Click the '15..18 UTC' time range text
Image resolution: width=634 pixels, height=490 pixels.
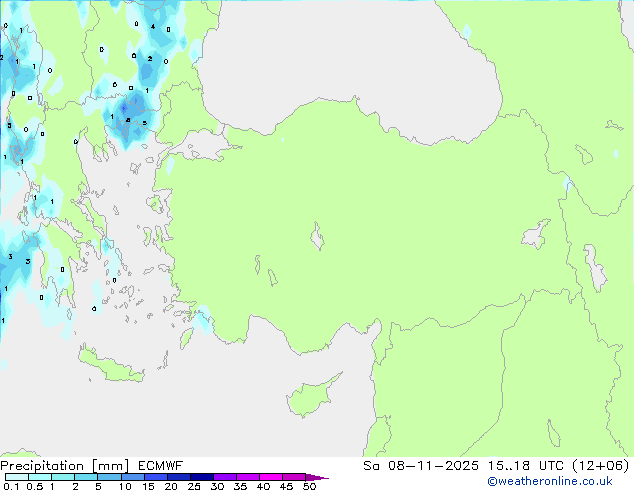[526, 466]
